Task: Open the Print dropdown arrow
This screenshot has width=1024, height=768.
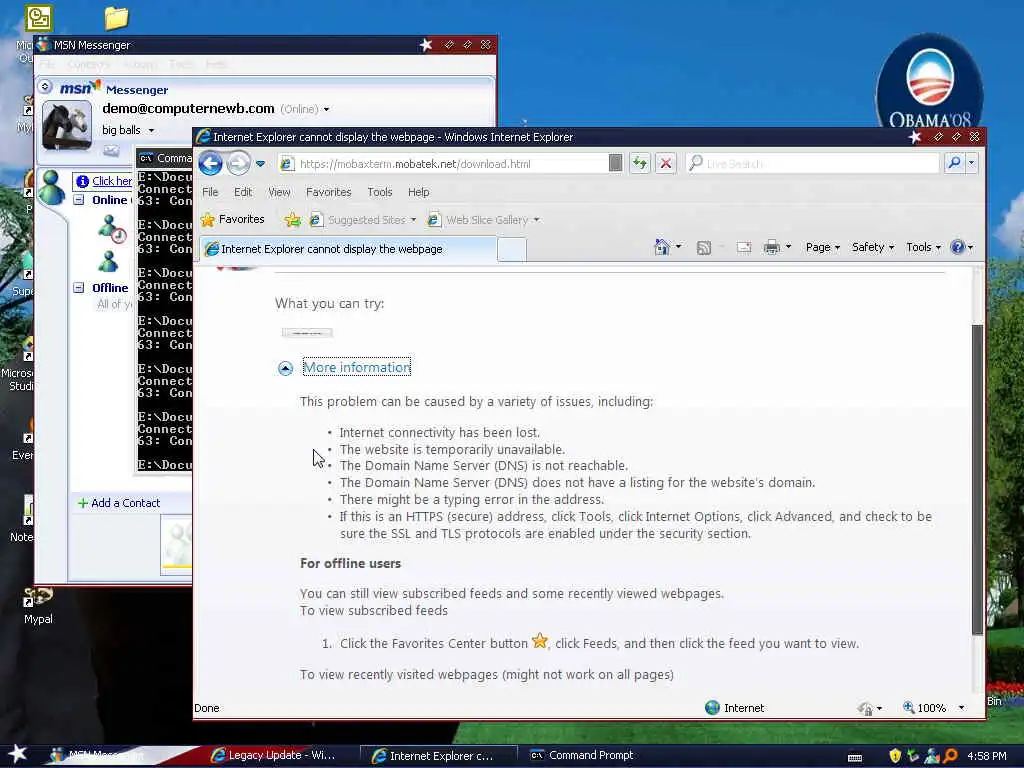Action: 788,247
